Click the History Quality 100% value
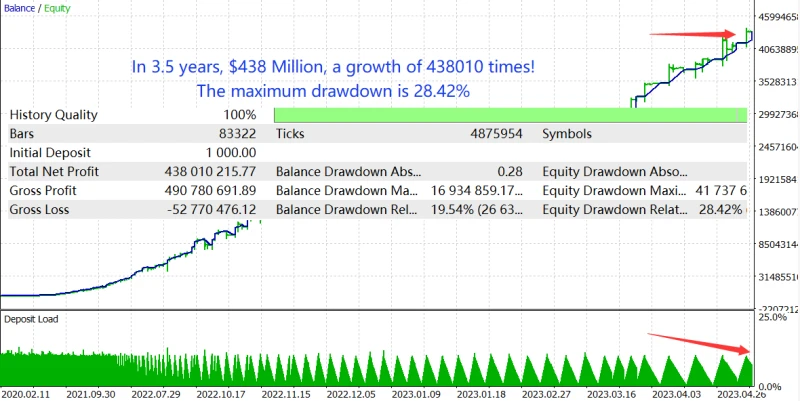Image resolution: width=800 pixels, height=401 pixels. (x=239, y=115)
